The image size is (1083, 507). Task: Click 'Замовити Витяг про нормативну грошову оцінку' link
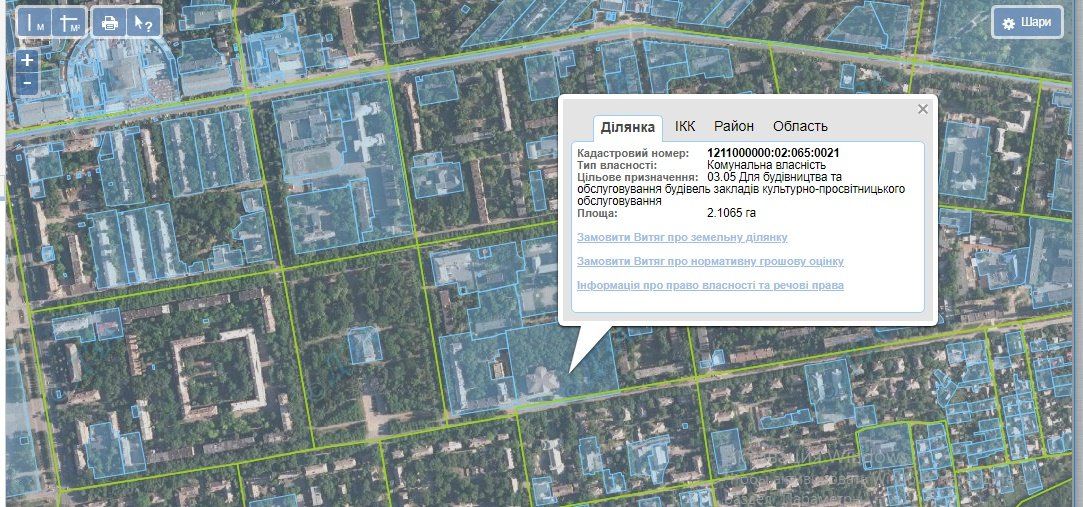click(710, 262)
